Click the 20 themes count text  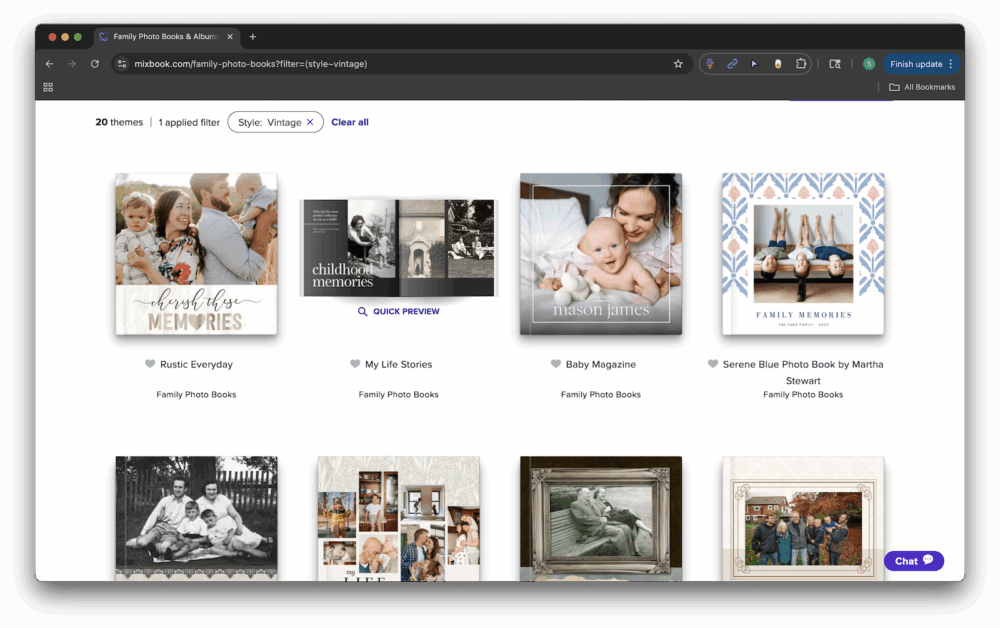click(119, 122)
